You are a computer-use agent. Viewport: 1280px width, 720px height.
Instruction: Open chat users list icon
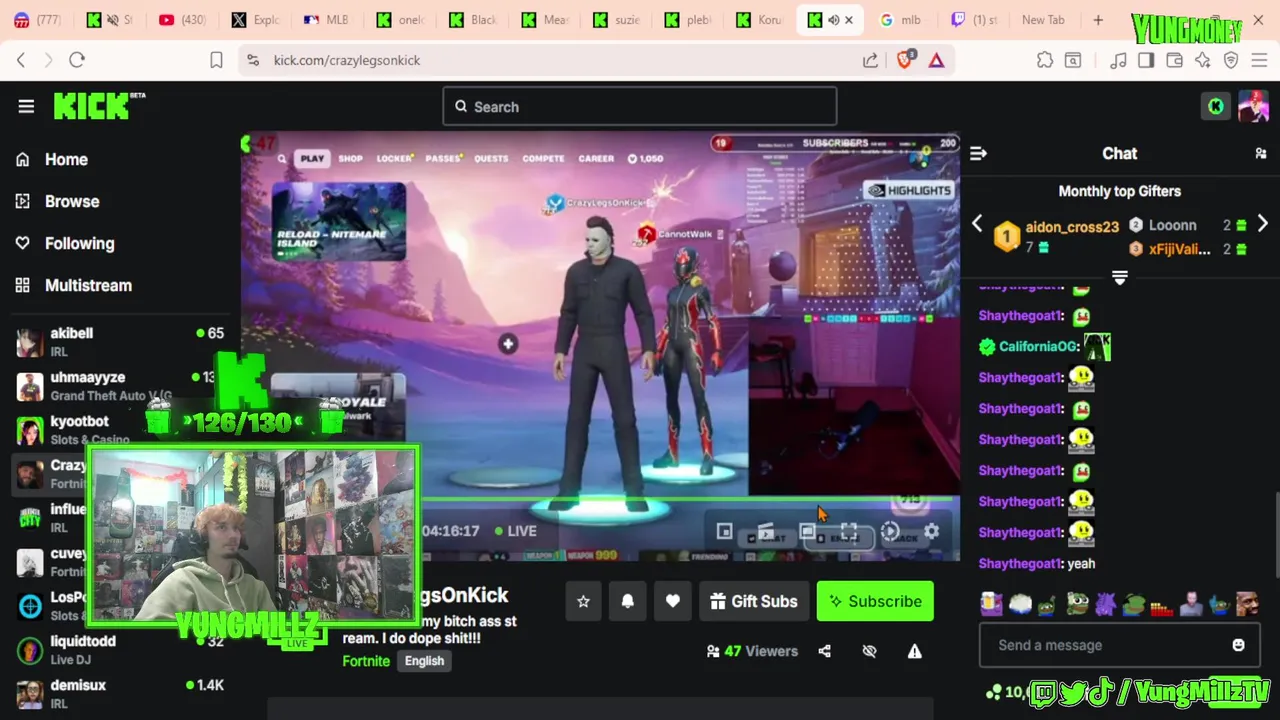point(1261,153)
